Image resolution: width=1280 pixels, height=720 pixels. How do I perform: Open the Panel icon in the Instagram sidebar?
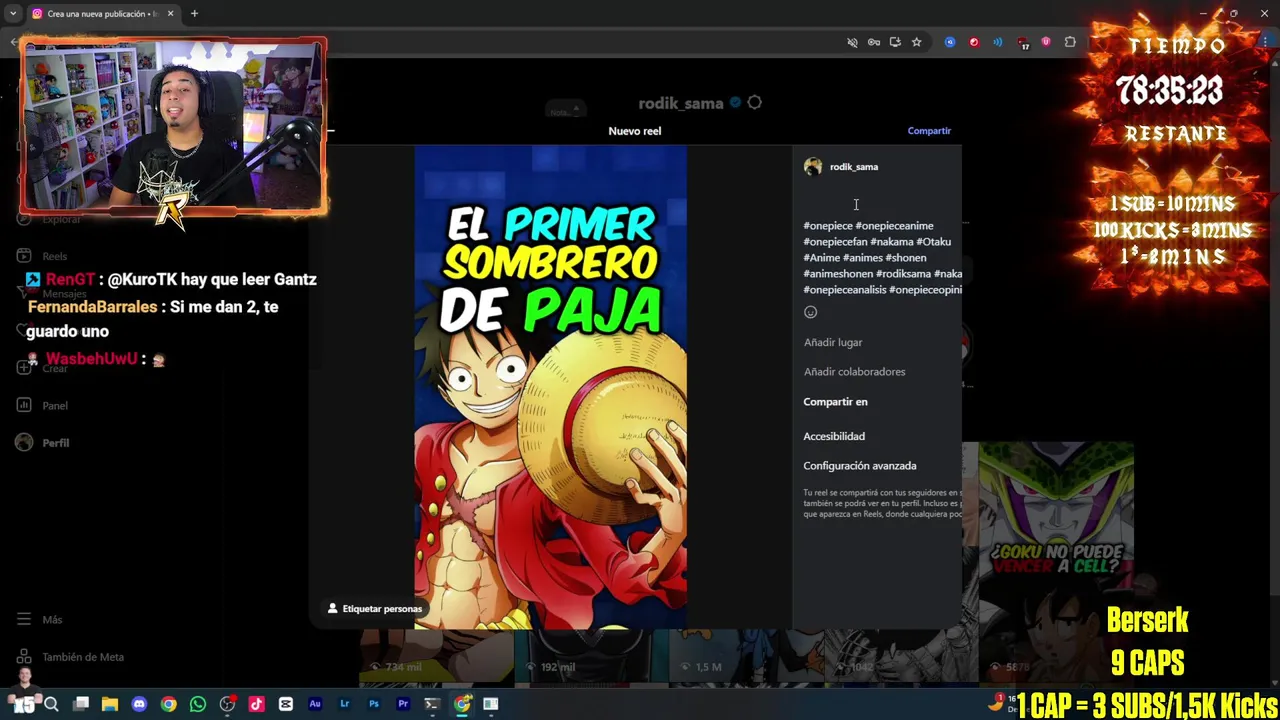(24, 405)
